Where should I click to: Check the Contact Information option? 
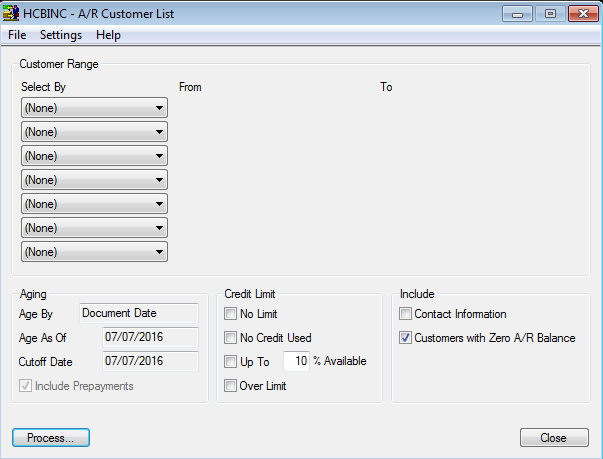tap(406, 314)
